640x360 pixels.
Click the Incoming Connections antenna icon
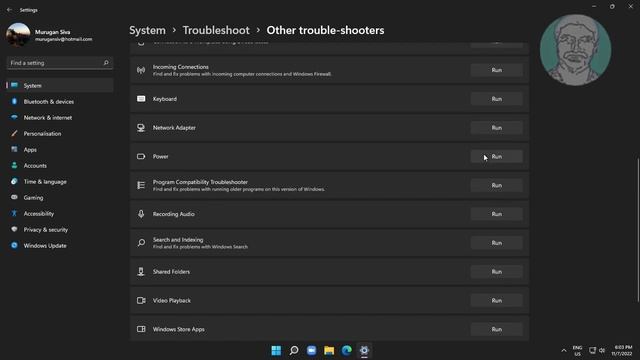(x=141, y=70)
